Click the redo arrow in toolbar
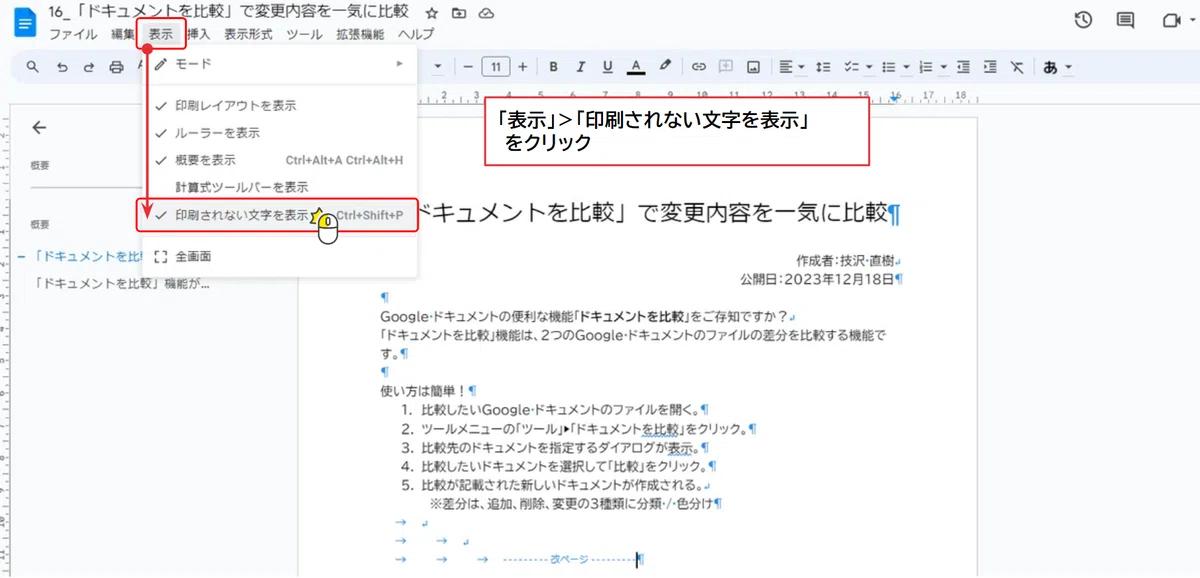The image size is (1200, 578). click(x=89, y=67)
